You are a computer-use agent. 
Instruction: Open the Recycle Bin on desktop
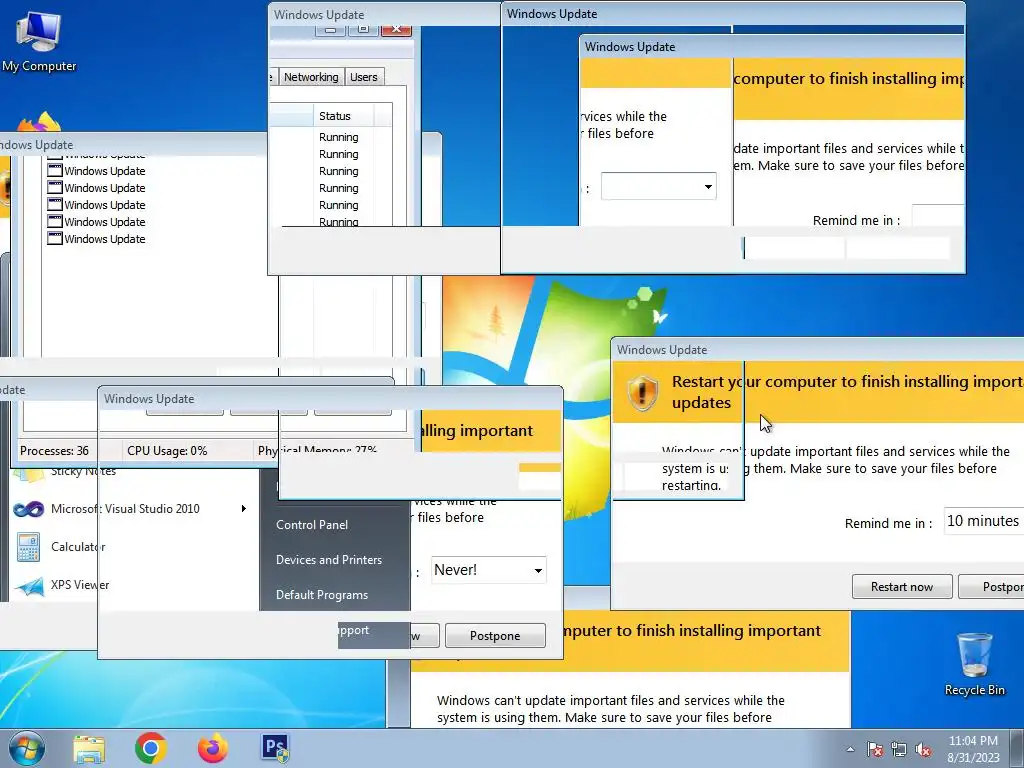click(974, 664)
